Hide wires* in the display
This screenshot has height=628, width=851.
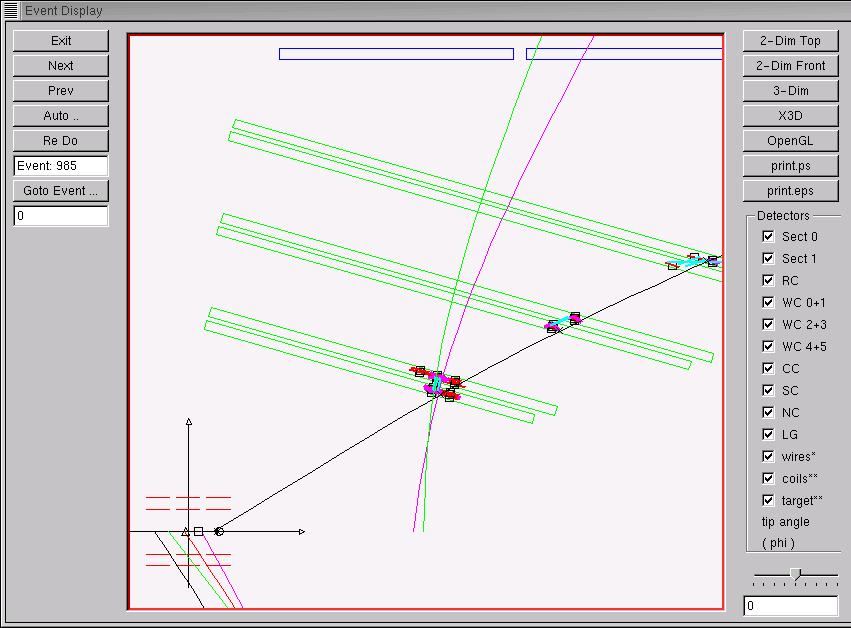click(768, 456)
